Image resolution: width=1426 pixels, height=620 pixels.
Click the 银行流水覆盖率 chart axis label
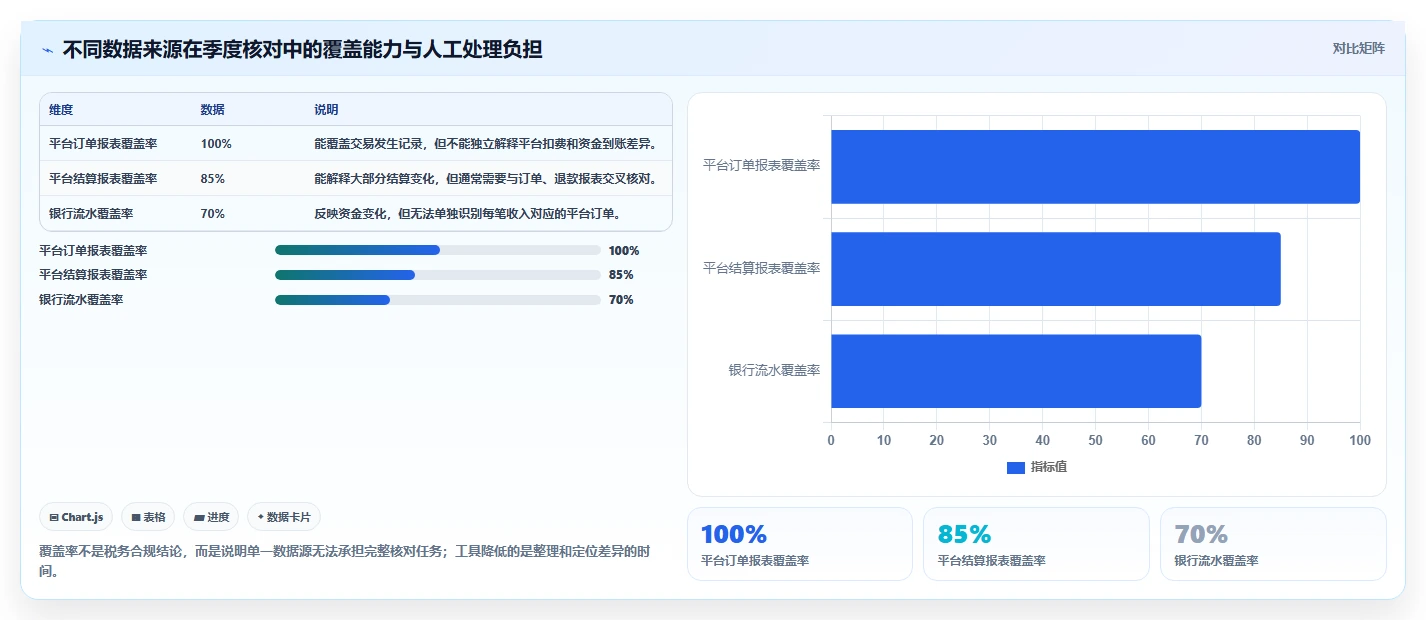(775, 370)
